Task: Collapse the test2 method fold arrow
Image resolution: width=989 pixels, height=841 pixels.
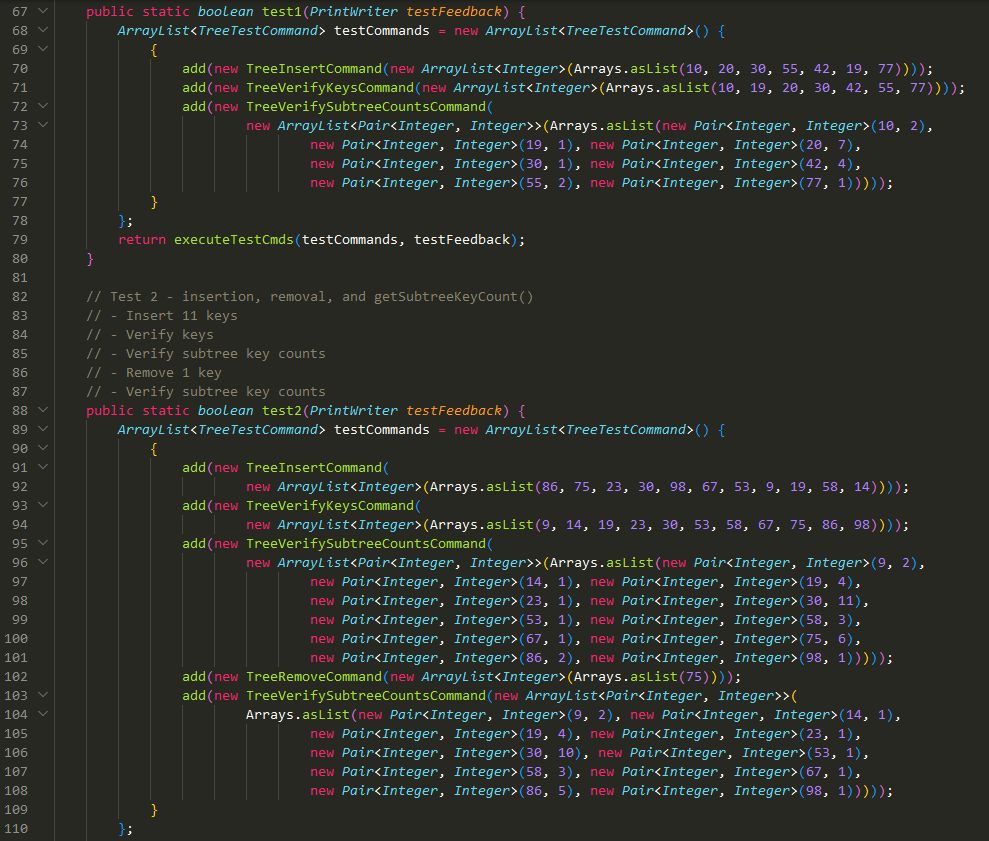Action: pyautogui.click(x=44, y=410)
